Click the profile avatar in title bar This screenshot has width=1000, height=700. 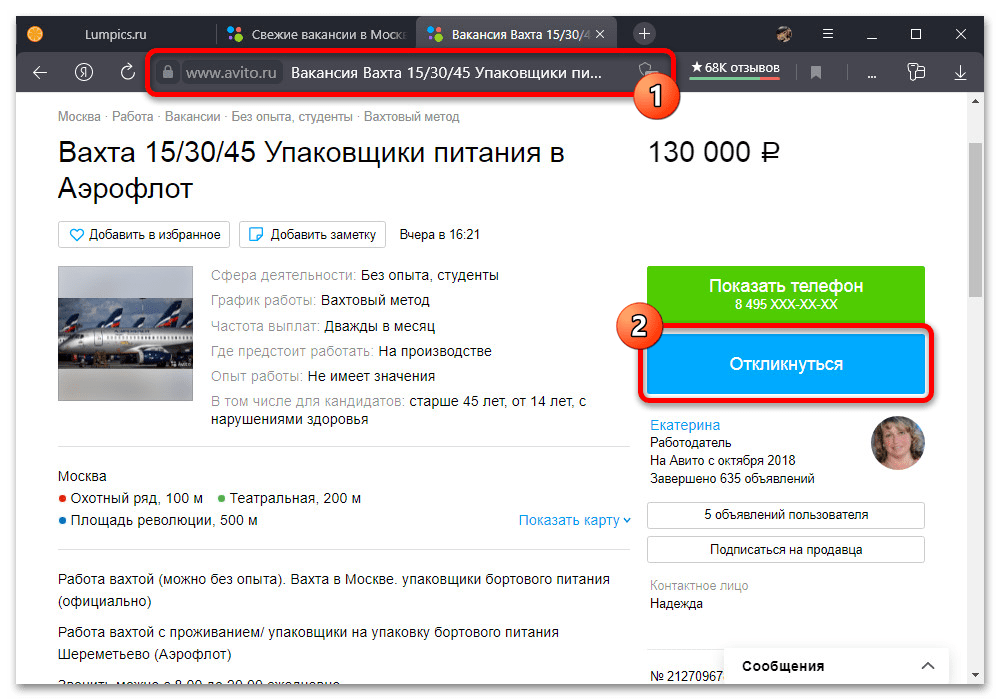(x=784, y=34)
